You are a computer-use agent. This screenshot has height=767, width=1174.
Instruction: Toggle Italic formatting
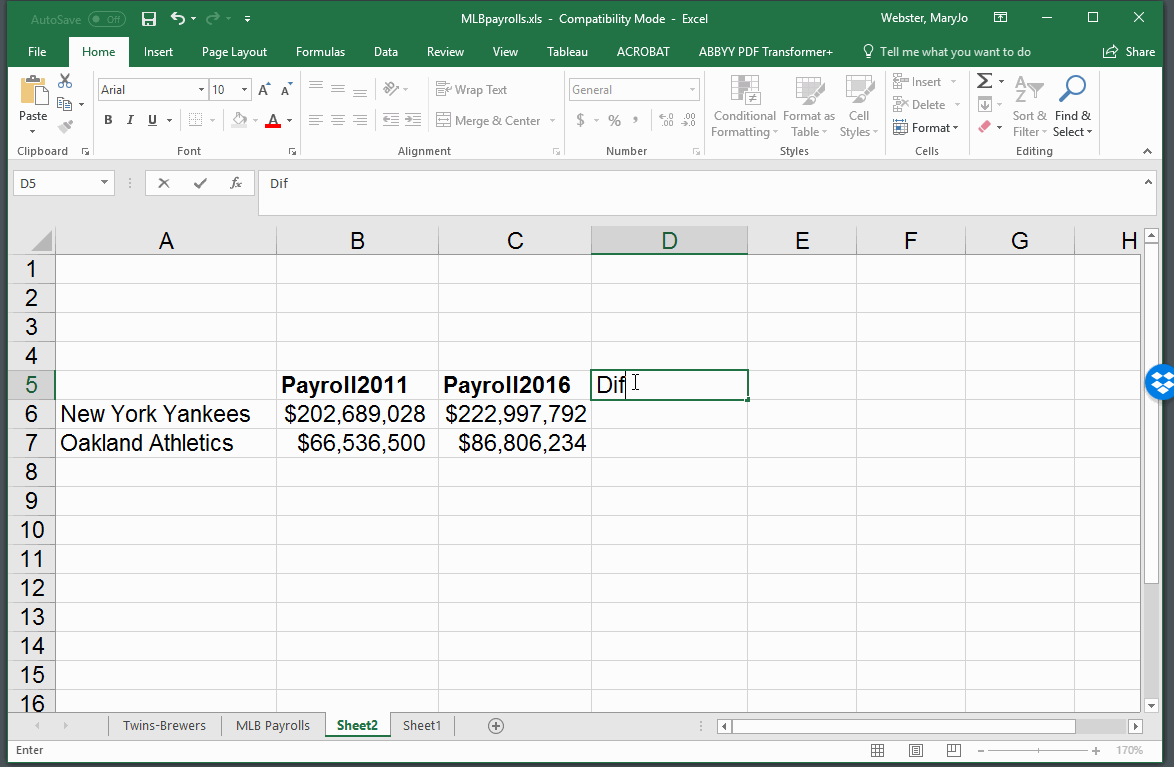[x=130, y=120]
